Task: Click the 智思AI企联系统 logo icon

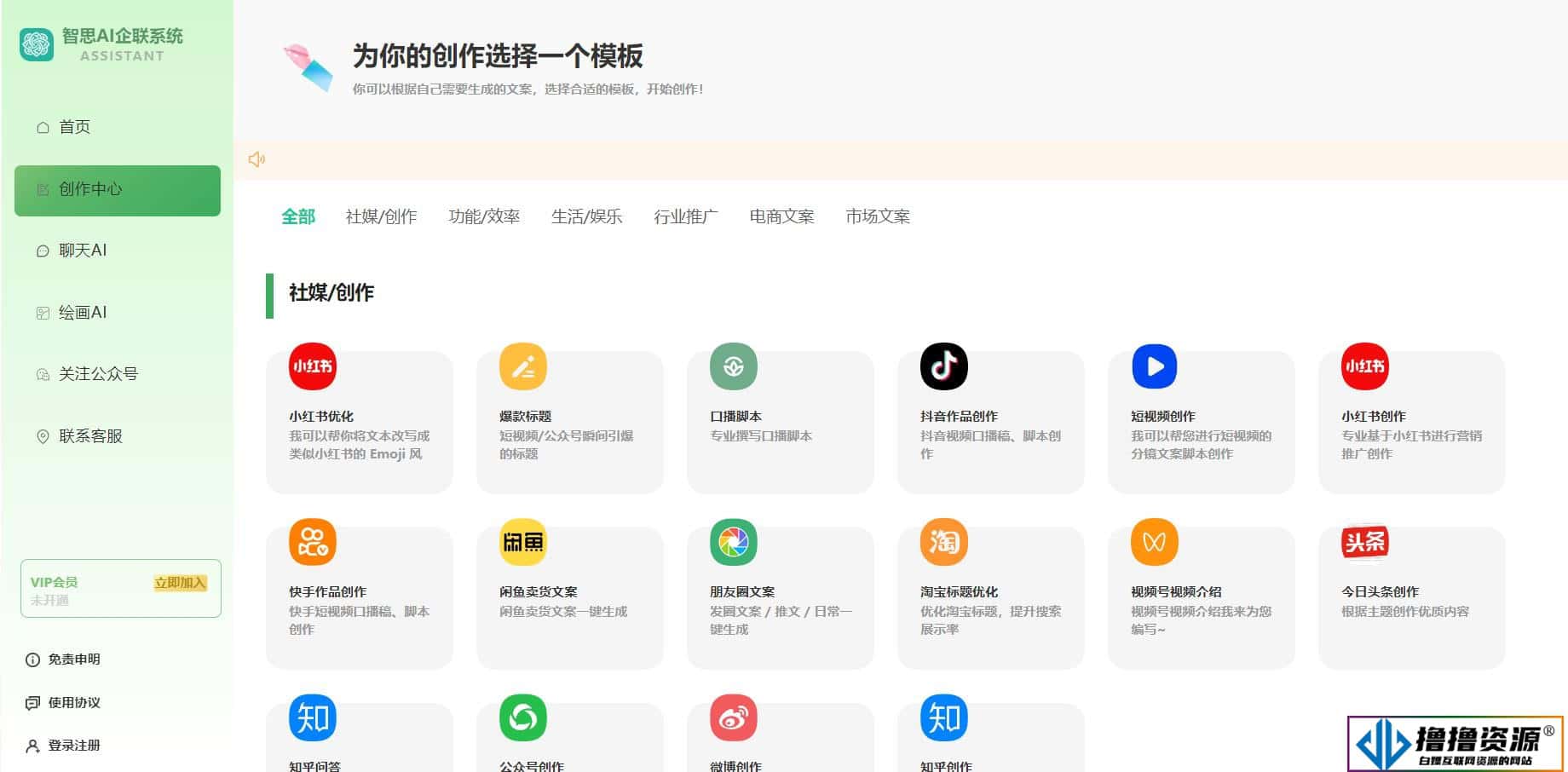Action: (x=37, y=44)
